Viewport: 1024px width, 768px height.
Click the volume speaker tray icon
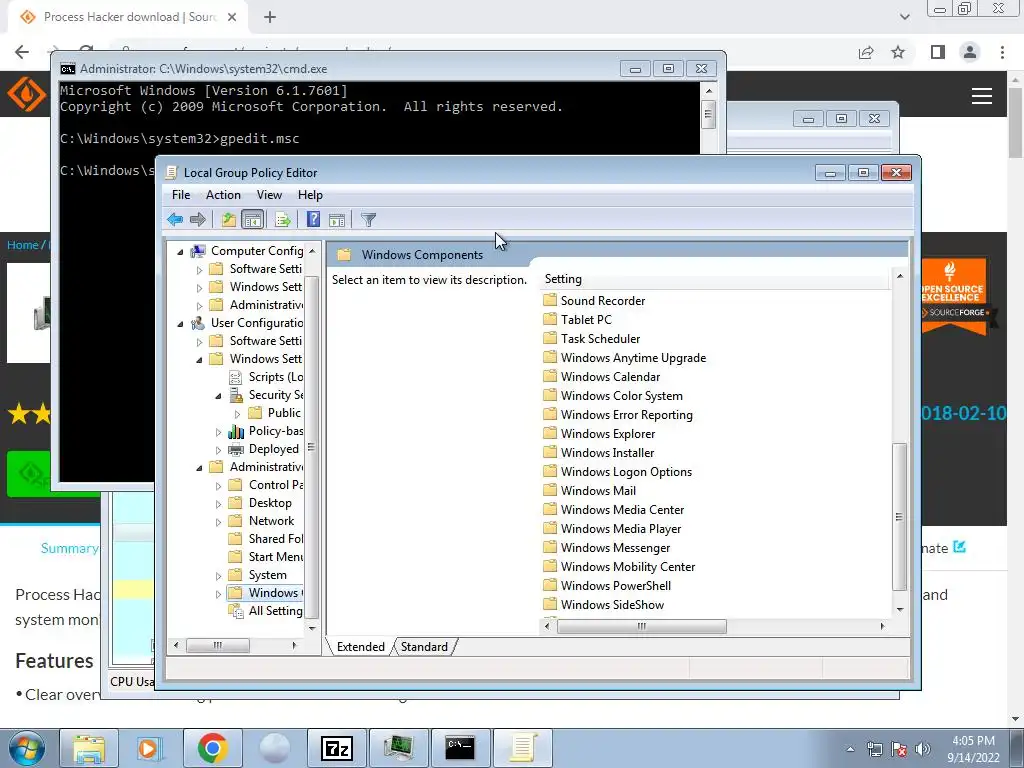[923, 749]
